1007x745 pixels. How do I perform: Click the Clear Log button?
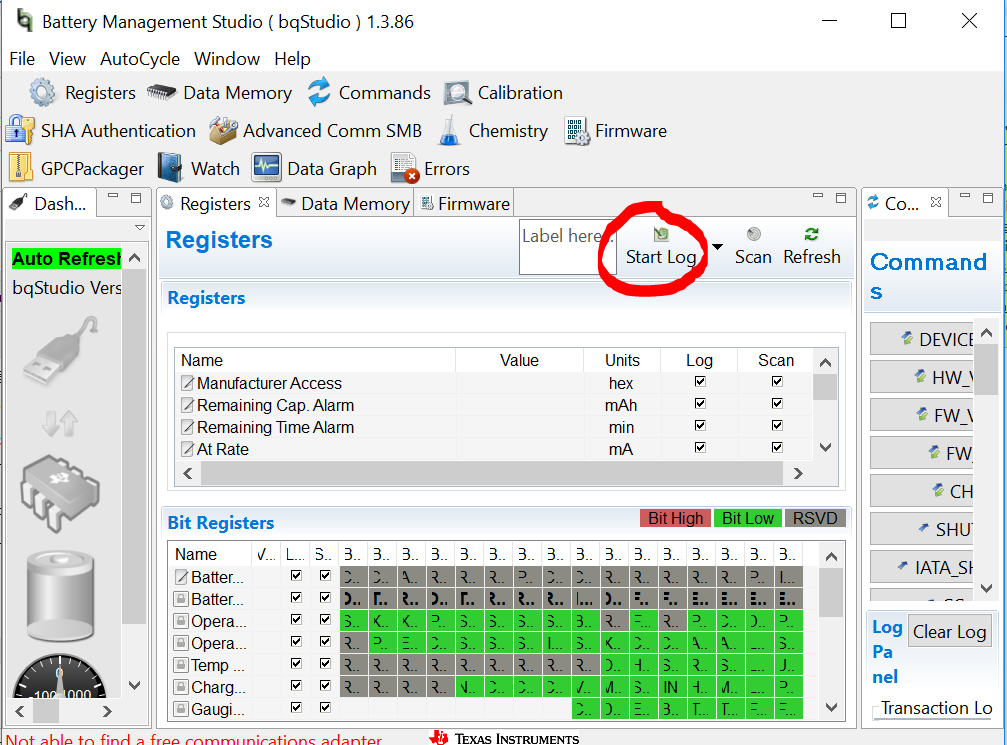tap(950, 632)
